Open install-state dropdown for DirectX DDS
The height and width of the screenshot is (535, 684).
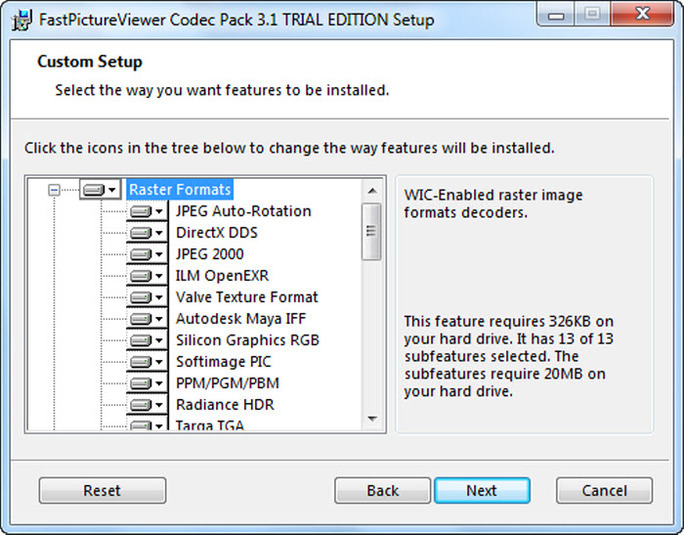[147, 233]
